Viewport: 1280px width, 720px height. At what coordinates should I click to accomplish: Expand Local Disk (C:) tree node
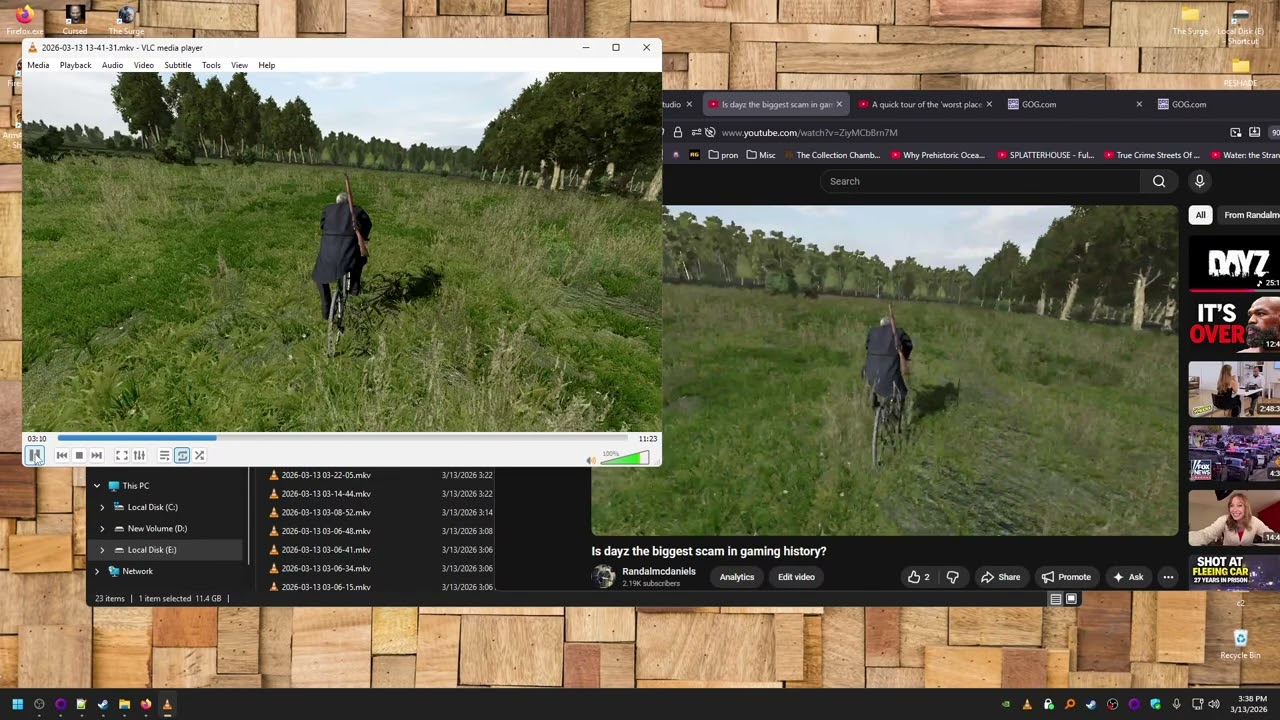[x=102, y=507]
